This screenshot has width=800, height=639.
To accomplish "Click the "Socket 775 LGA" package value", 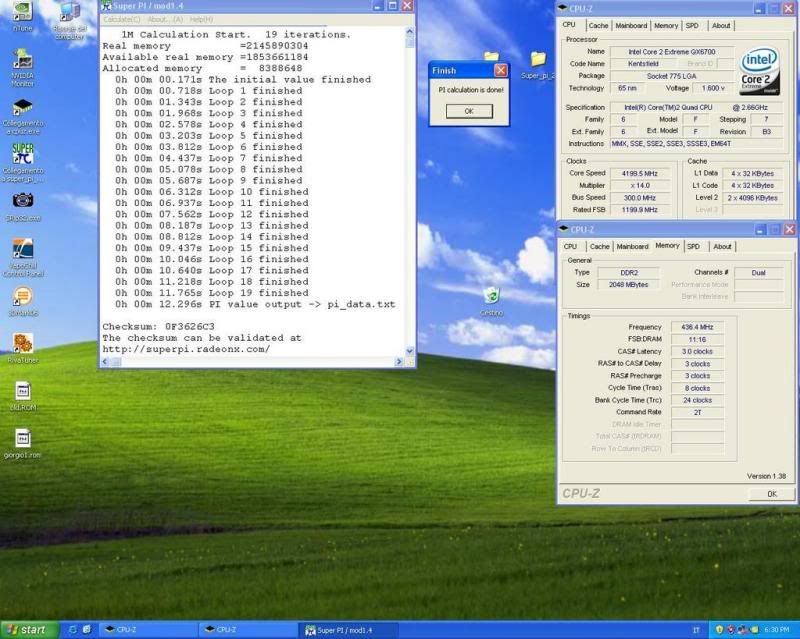I will pos(671,76).
